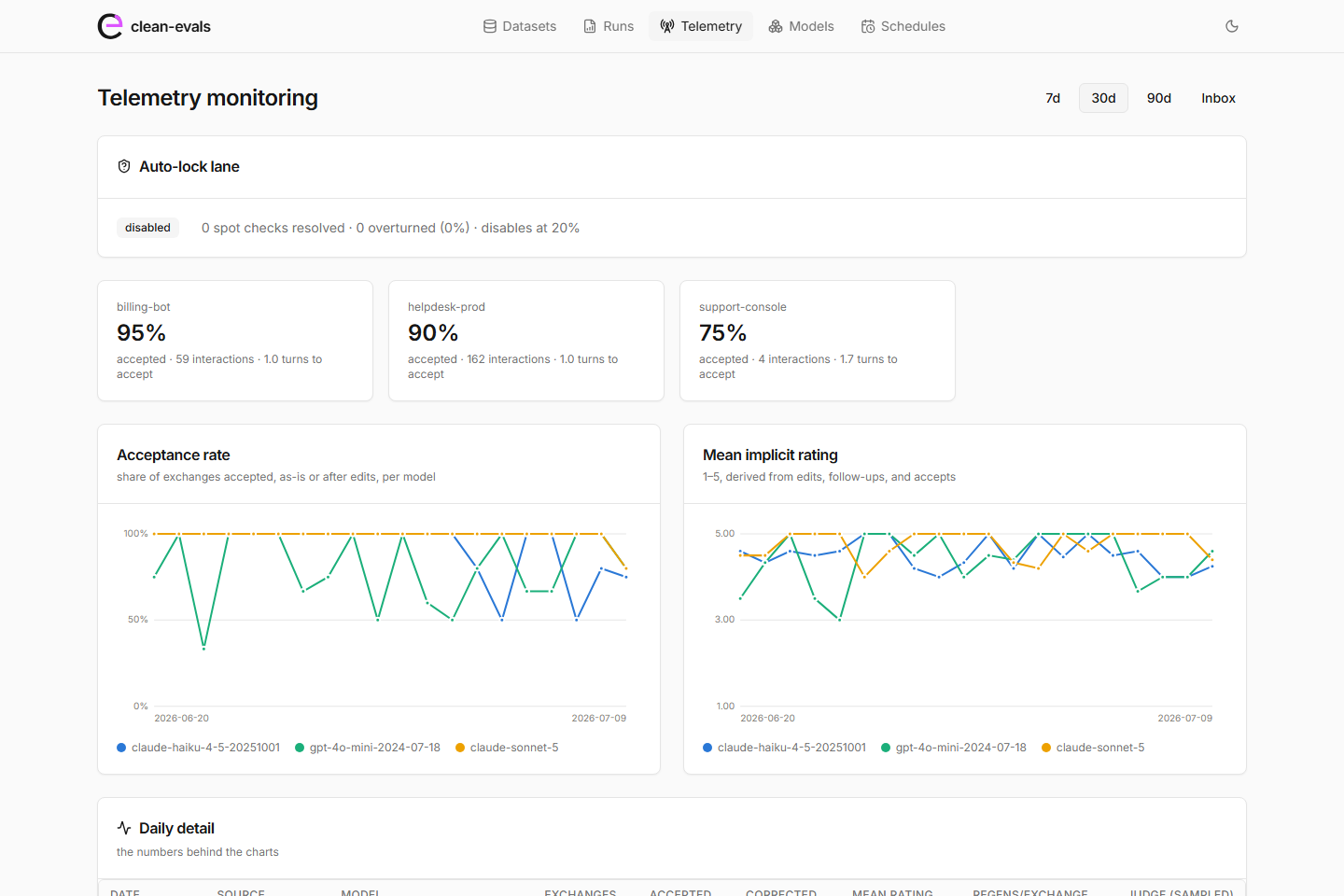
Task: Click claude-haiku blue swatch in Mean implicit rating legend
Action: (x=707, y=748)
